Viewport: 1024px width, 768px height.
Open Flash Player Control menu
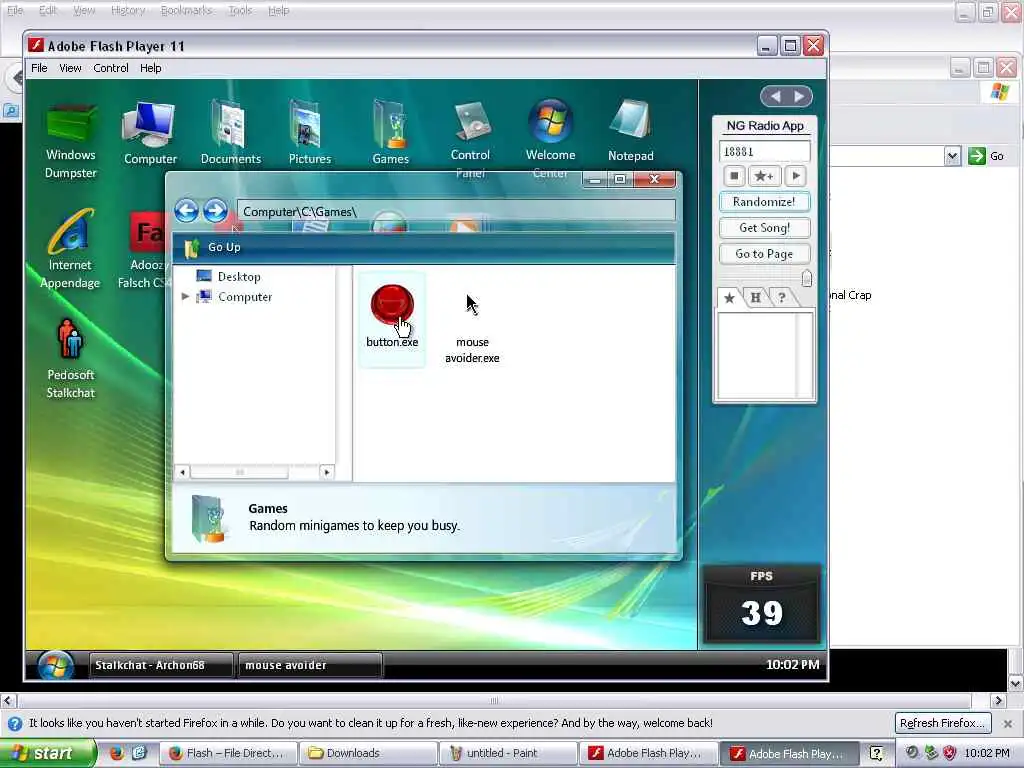[x=110, y=68]
